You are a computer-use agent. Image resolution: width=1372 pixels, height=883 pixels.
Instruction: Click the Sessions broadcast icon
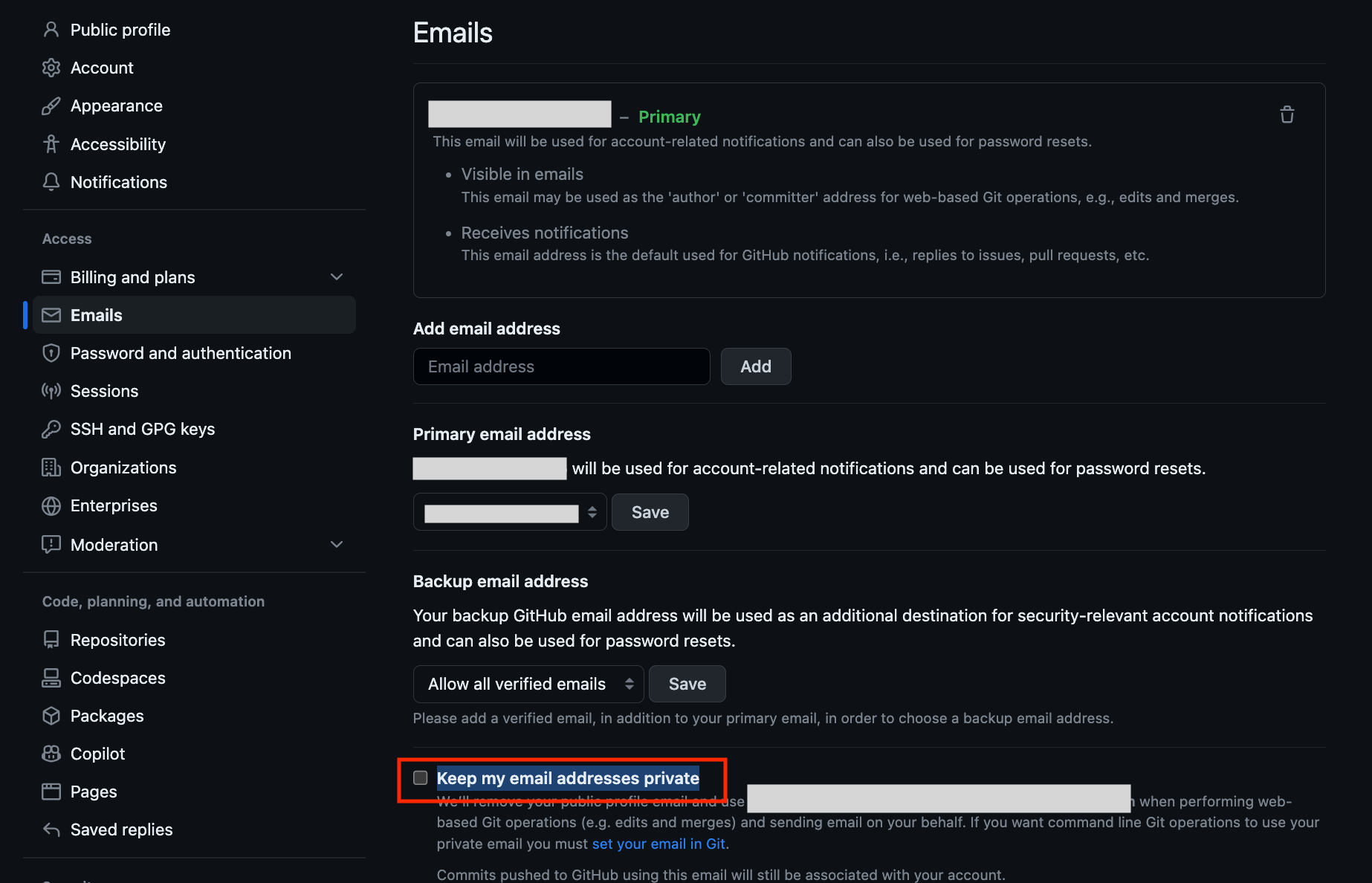51,391
